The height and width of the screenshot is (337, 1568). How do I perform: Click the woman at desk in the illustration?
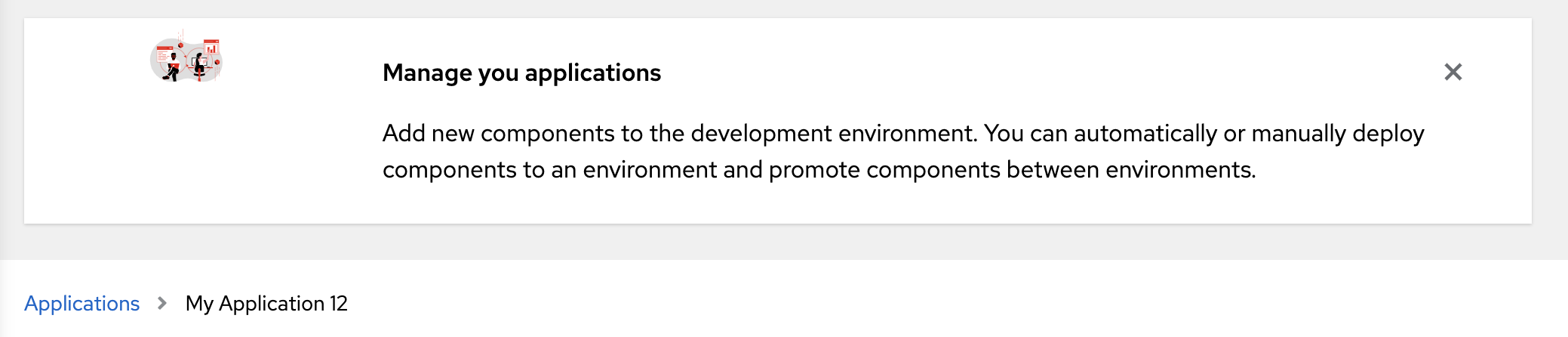pos(199,66)
